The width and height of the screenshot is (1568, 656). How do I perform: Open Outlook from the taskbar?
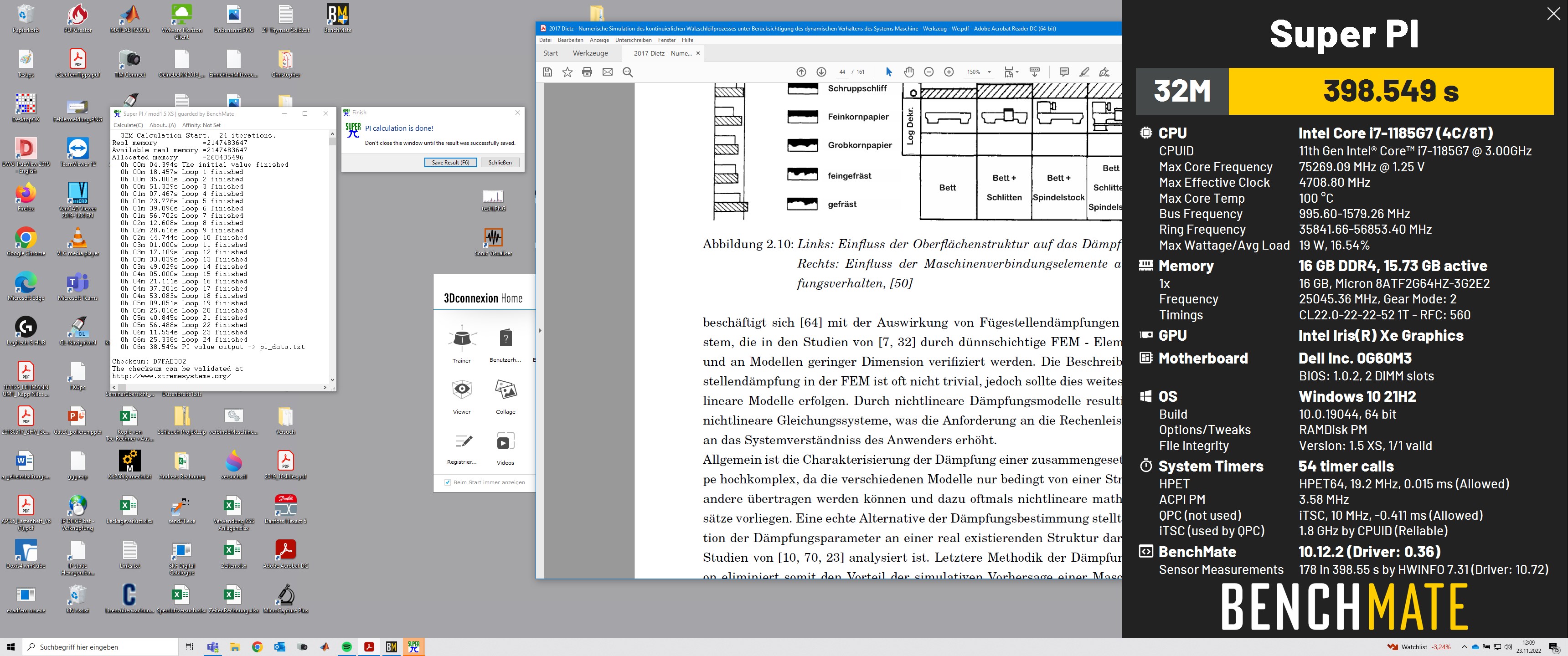click(x=279, y=647)
